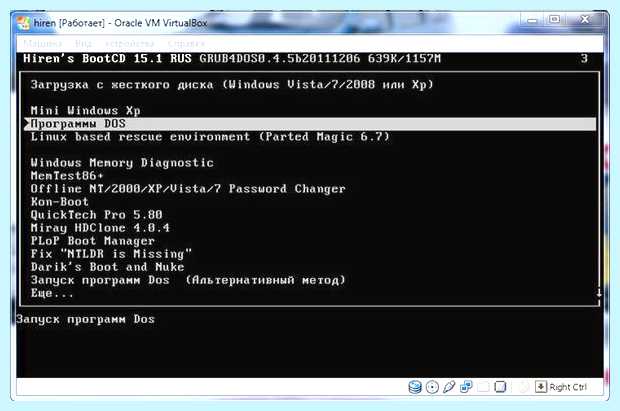Click the VirtualBox window title icon

point(23,23)
